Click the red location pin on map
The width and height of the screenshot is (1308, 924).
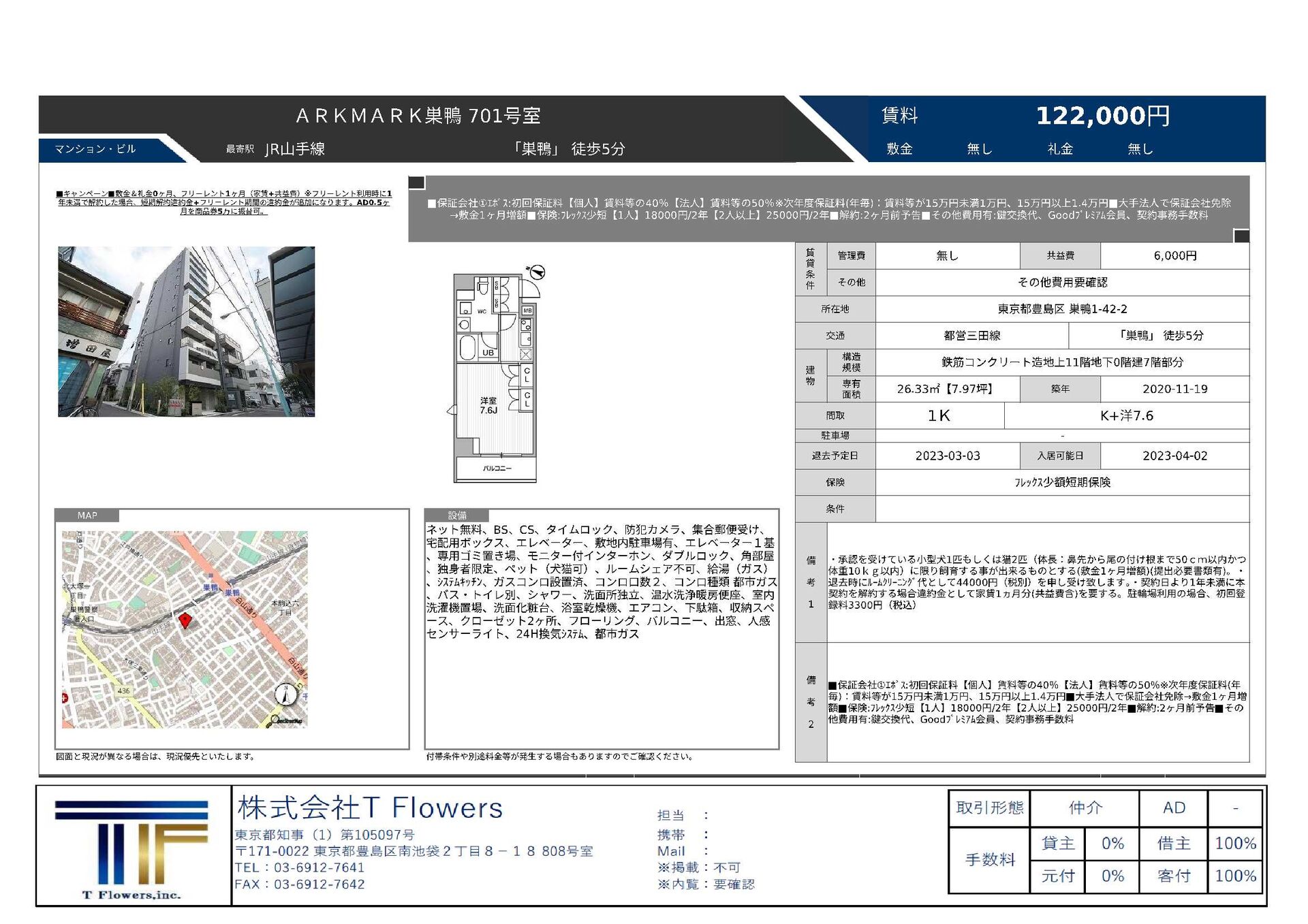(x=185, y=620)
